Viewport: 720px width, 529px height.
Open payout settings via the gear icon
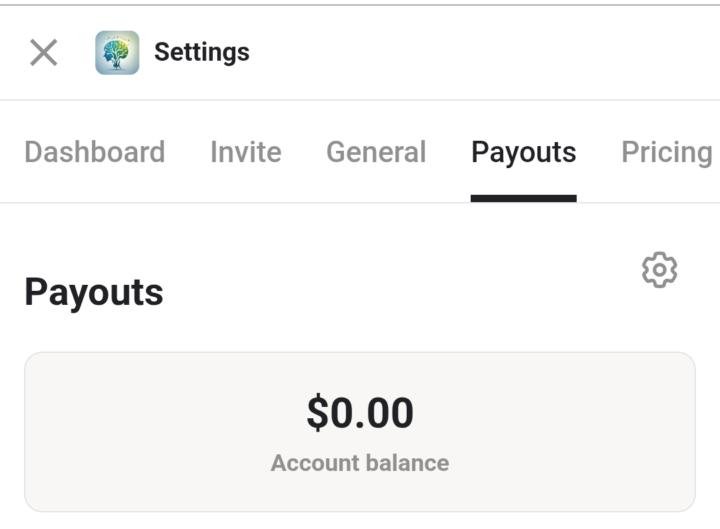[659, 270]
